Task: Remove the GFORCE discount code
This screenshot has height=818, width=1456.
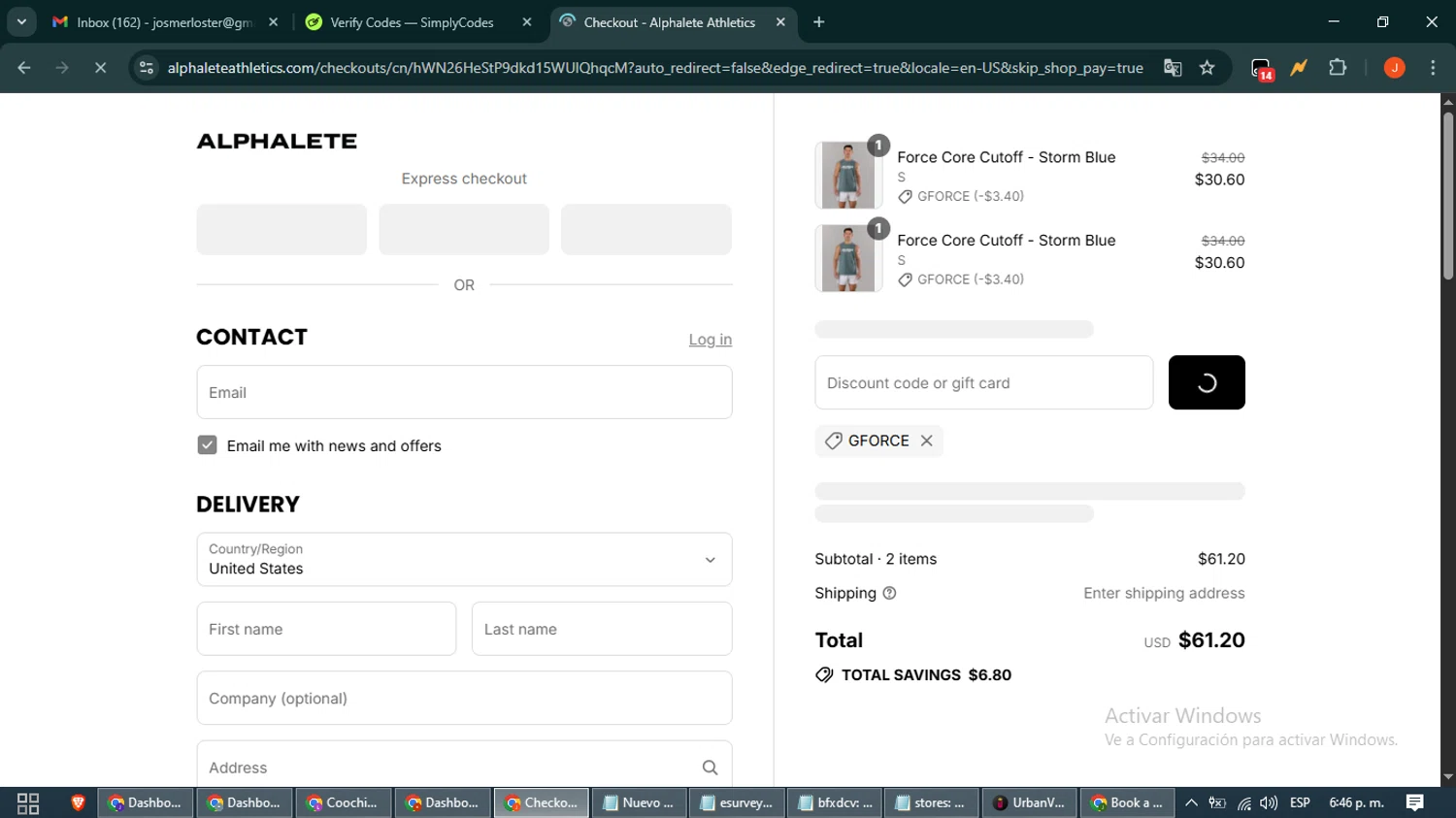Action: point(927,441)
